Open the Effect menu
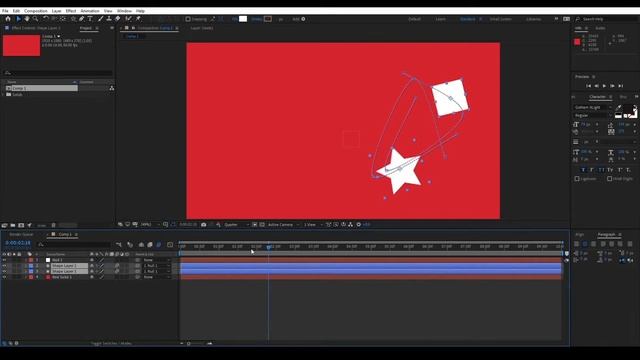This screenshot has height=360, width=640. 71,11
